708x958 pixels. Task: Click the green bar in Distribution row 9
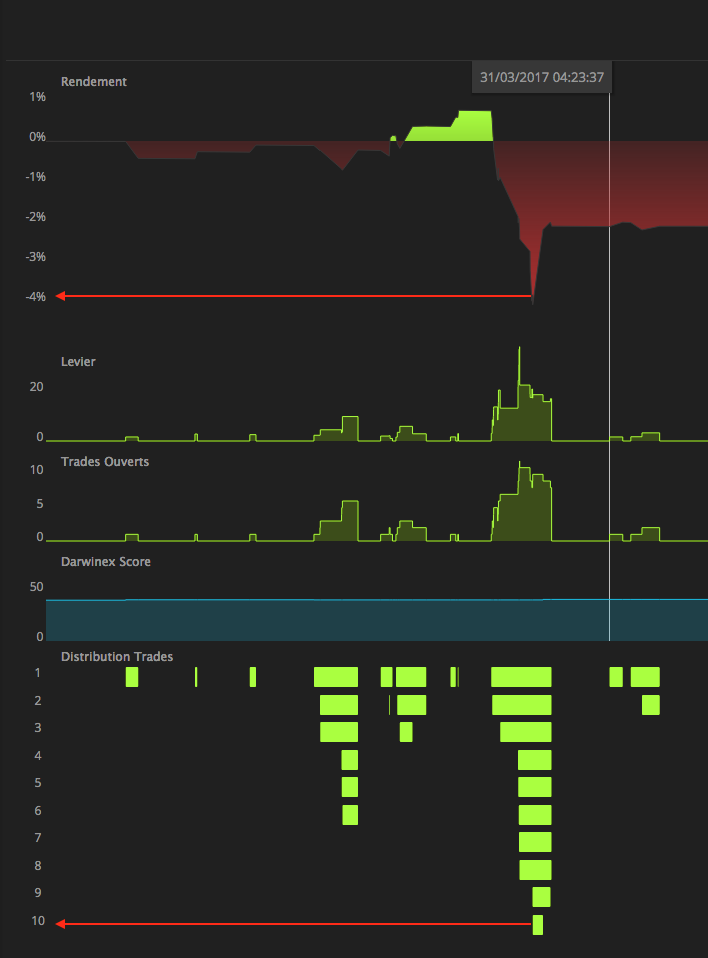(541, 897)
